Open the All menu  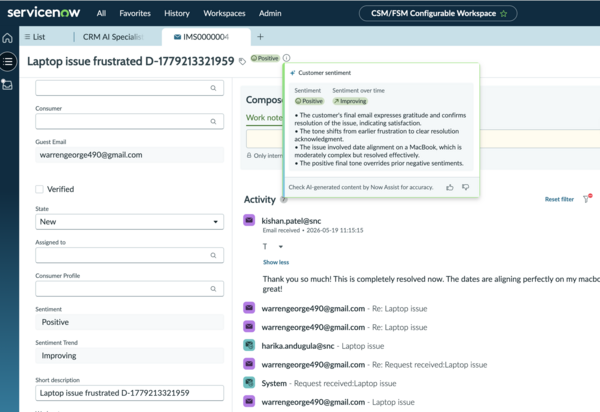click(x=101, y=13)
